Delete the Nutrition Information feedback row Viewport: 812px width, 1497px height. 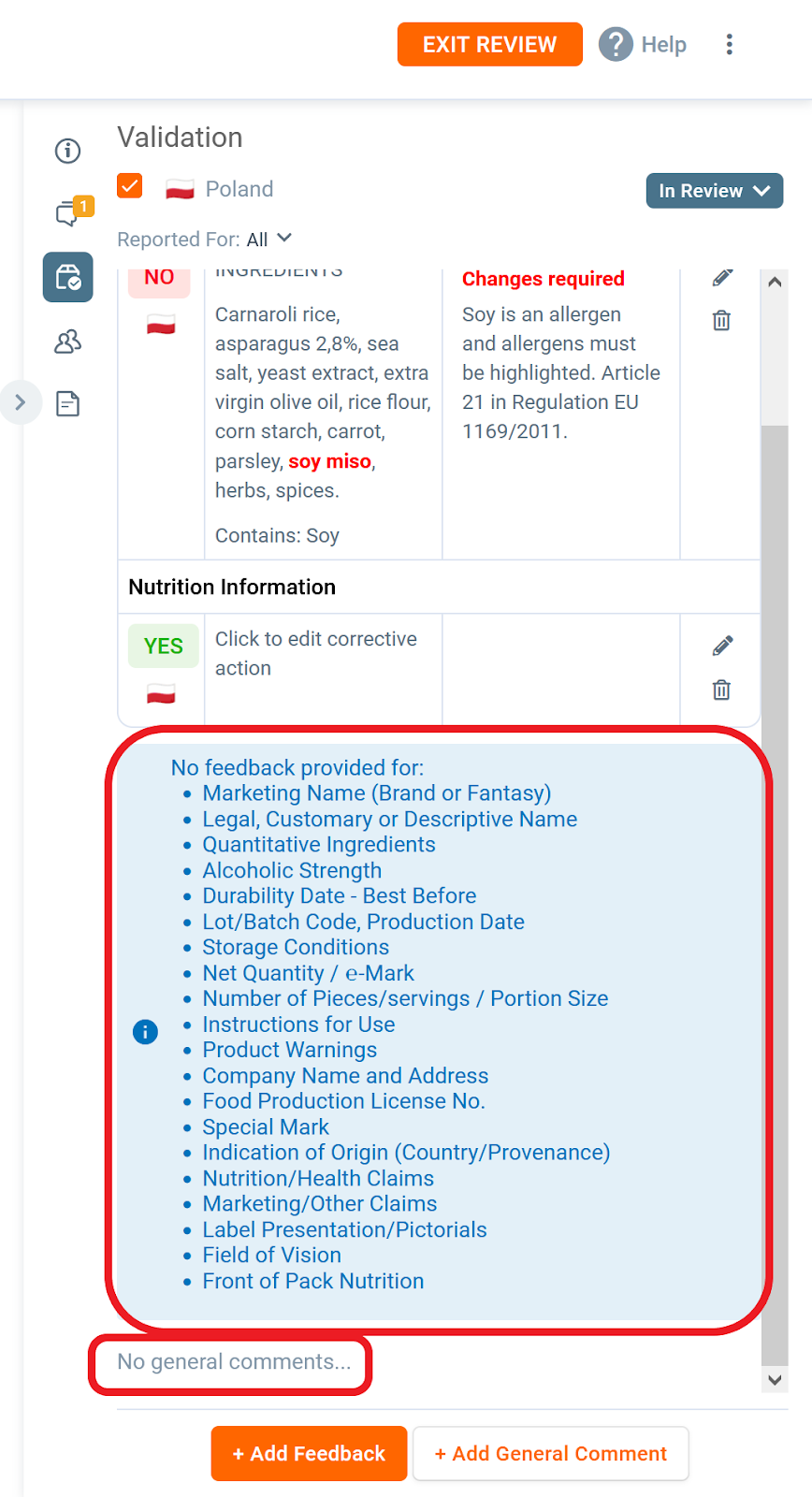[x=721, y=690]
